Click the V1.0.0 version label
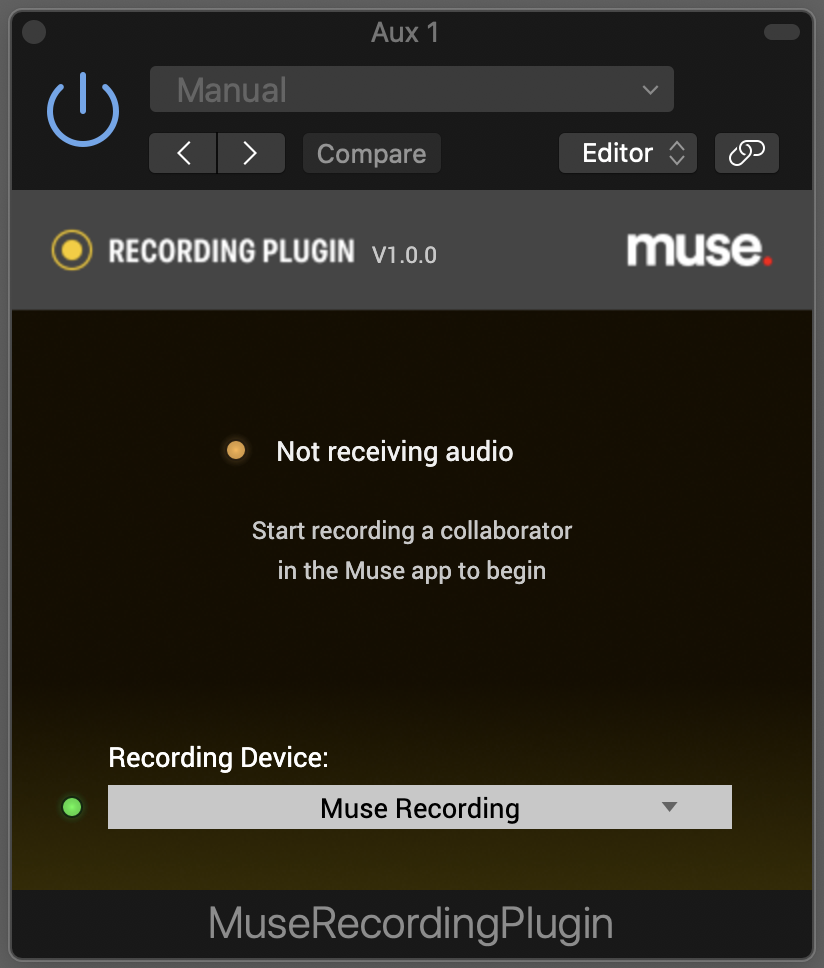This screenshot has width=824, height=968. 404,255
